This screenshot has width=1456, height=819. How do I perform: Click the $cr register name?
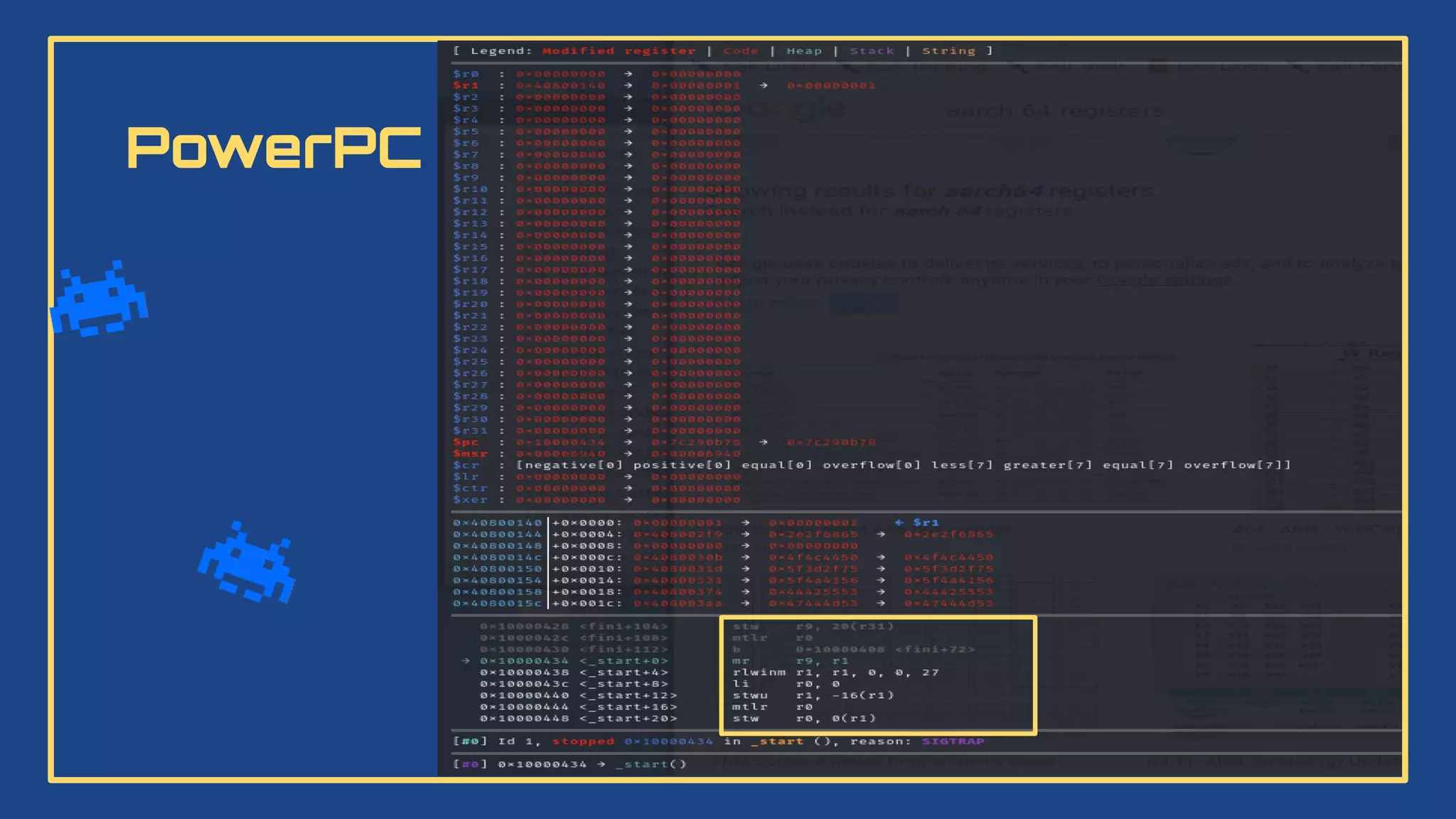pos(466,465)
